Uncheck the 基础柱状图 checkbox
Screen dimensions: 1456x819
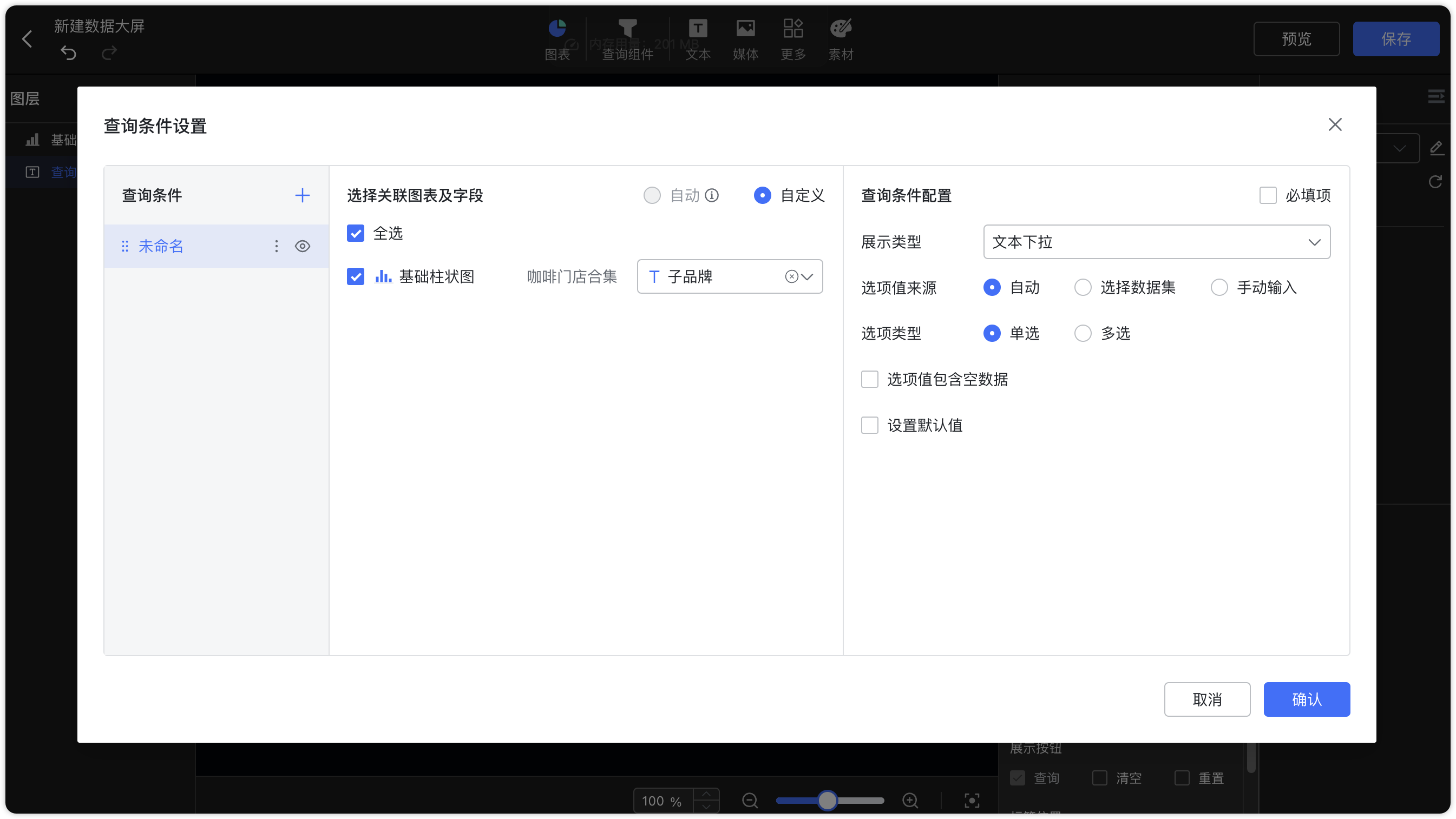(356, 276)
